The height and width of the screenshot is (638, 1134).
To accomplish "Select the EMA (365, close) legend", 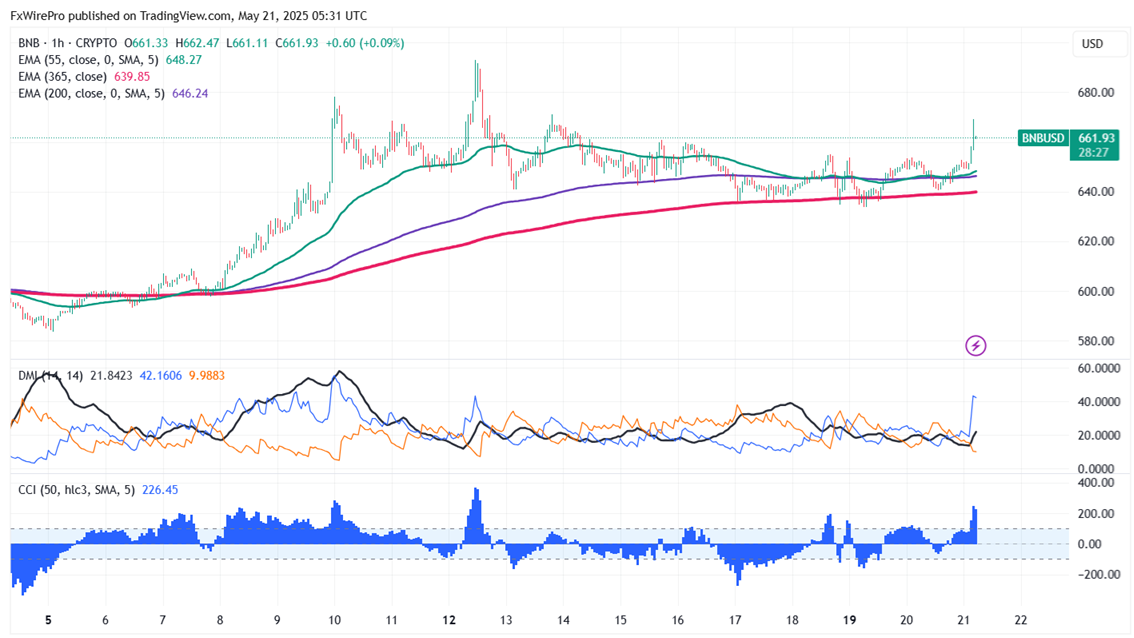I will point(62,77).
